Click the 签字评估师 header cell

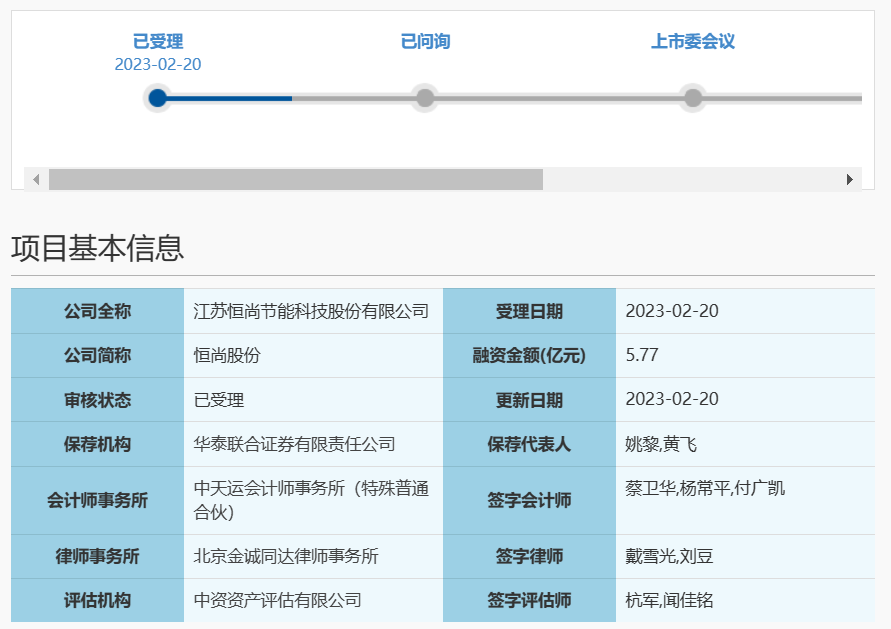(x=529, y=601)
